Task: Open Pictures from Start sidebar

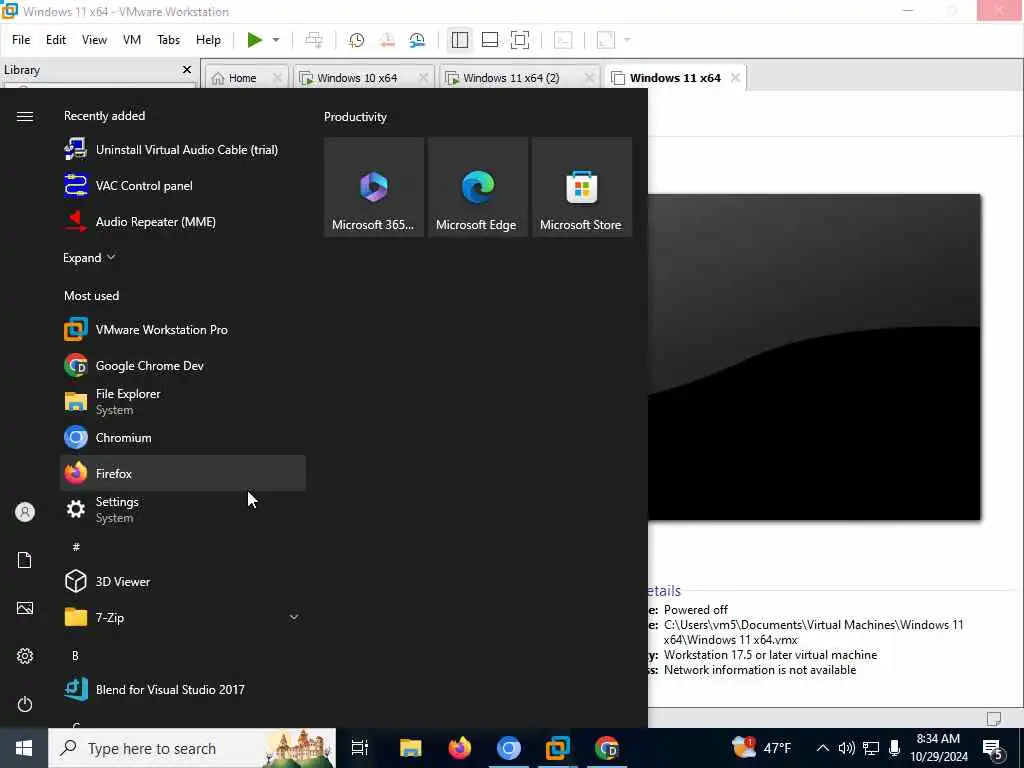Action: (x=25, y=608)
